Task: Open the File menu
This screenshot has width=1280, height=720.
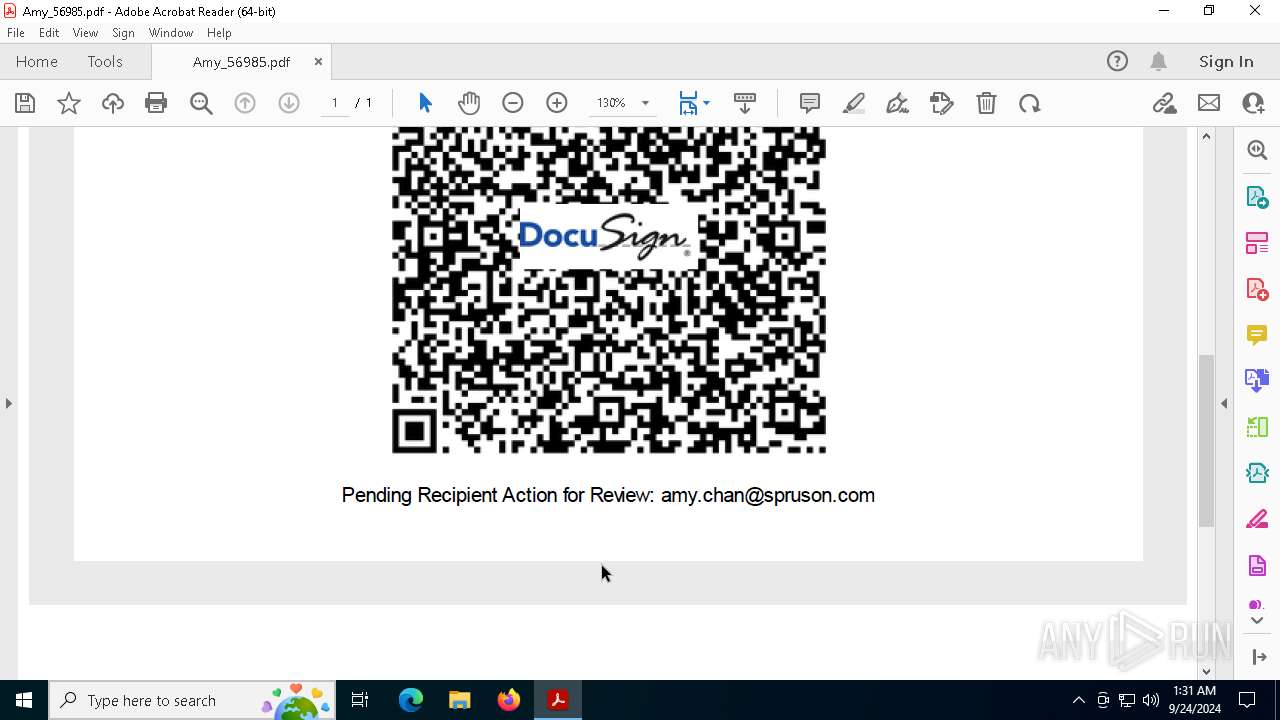Action: 16,33
